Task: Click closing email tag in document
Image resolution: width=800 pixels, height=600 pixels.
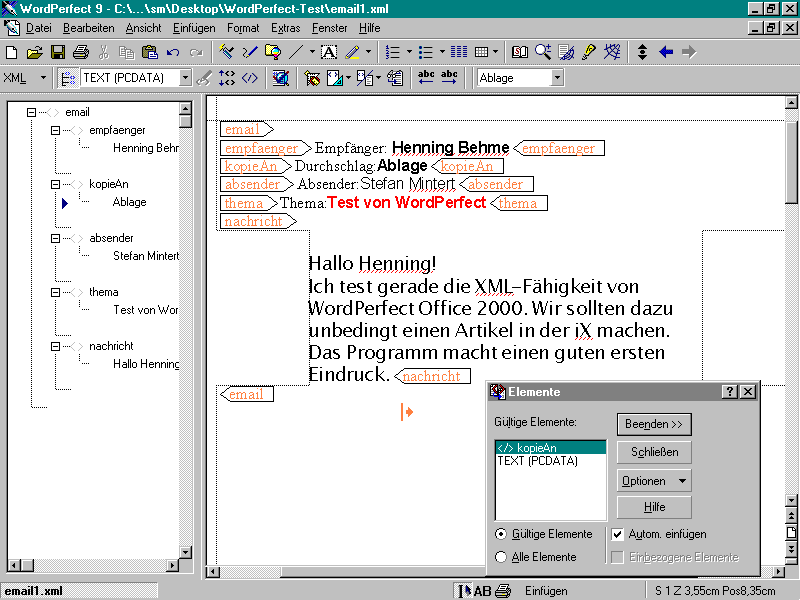Action: point(247,394)
